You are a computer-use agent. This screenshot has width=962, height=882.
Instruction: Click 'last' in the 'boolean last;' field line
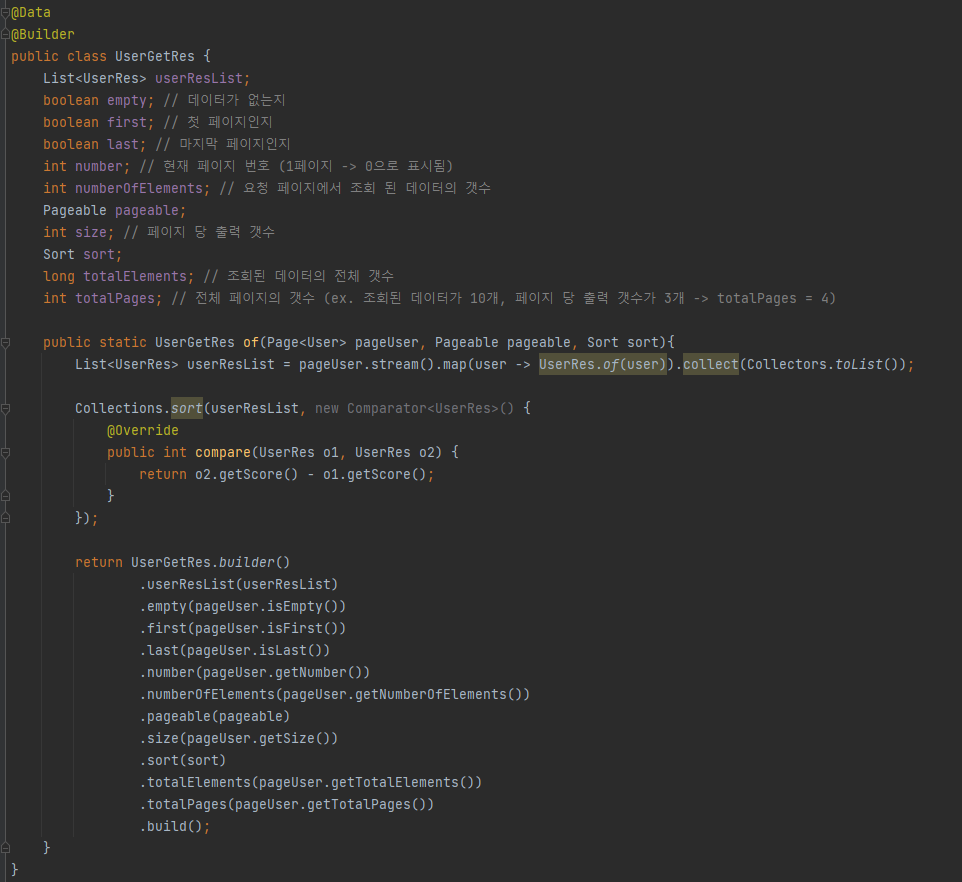pyautogui.click(x=123, y=145)
